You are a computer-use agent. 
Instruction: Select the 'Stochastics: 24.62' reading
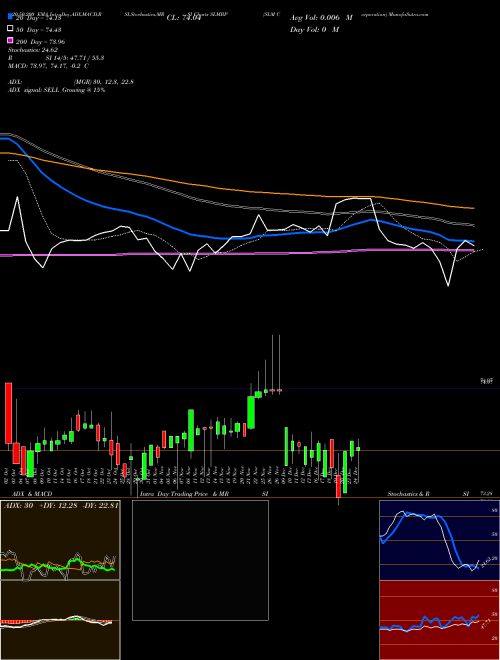pyautogui.click(x=33, y=50)
